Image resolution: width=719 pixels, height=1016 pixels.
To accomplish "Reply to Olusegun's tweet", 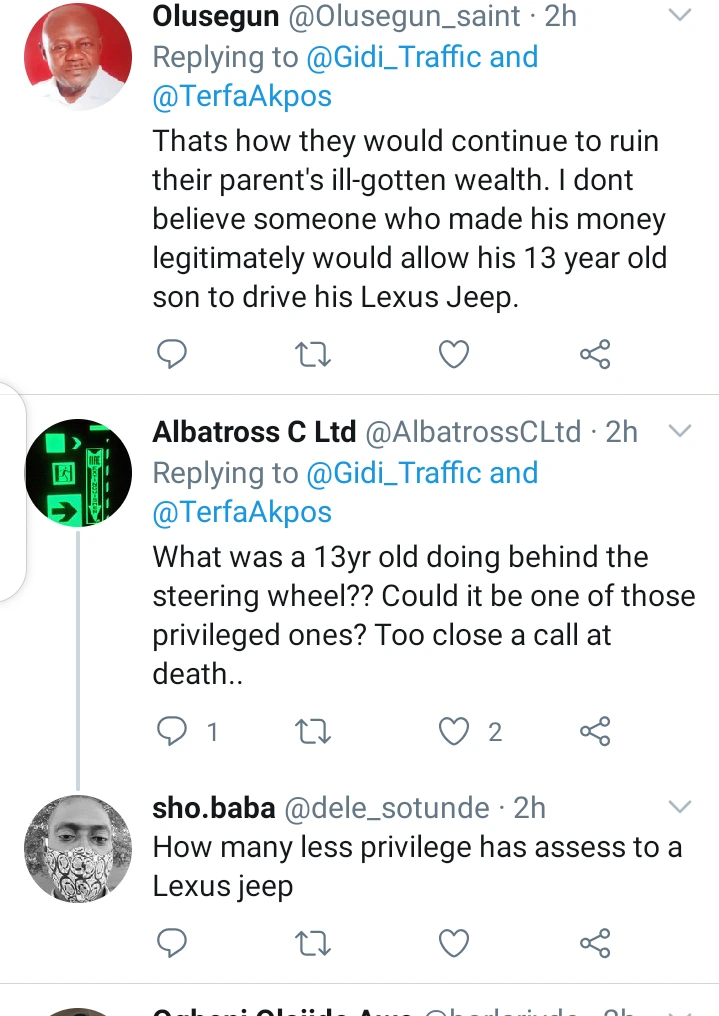I will [173, 354].
